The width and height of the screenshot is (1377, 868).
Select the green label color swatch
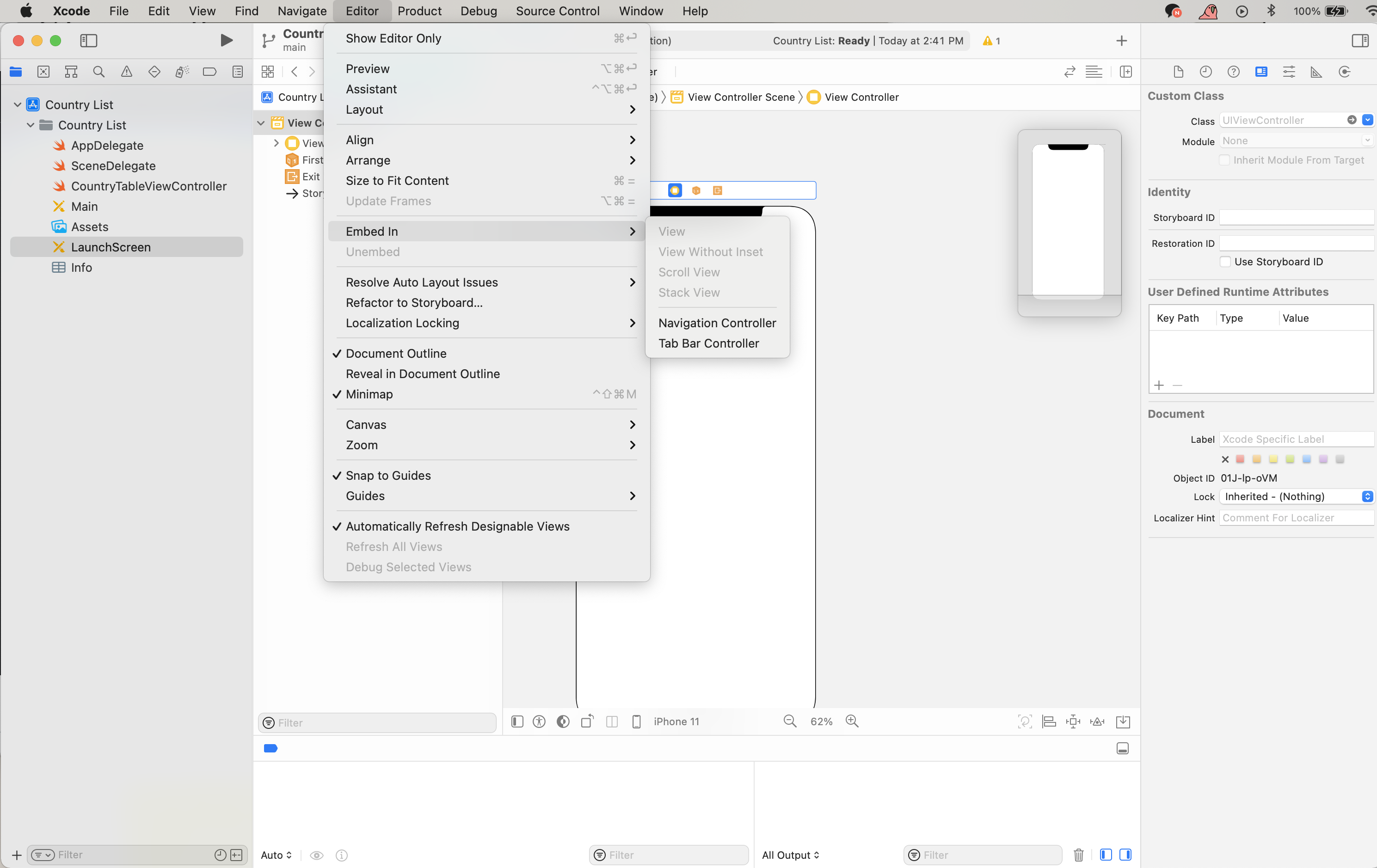pos(1290,459)
